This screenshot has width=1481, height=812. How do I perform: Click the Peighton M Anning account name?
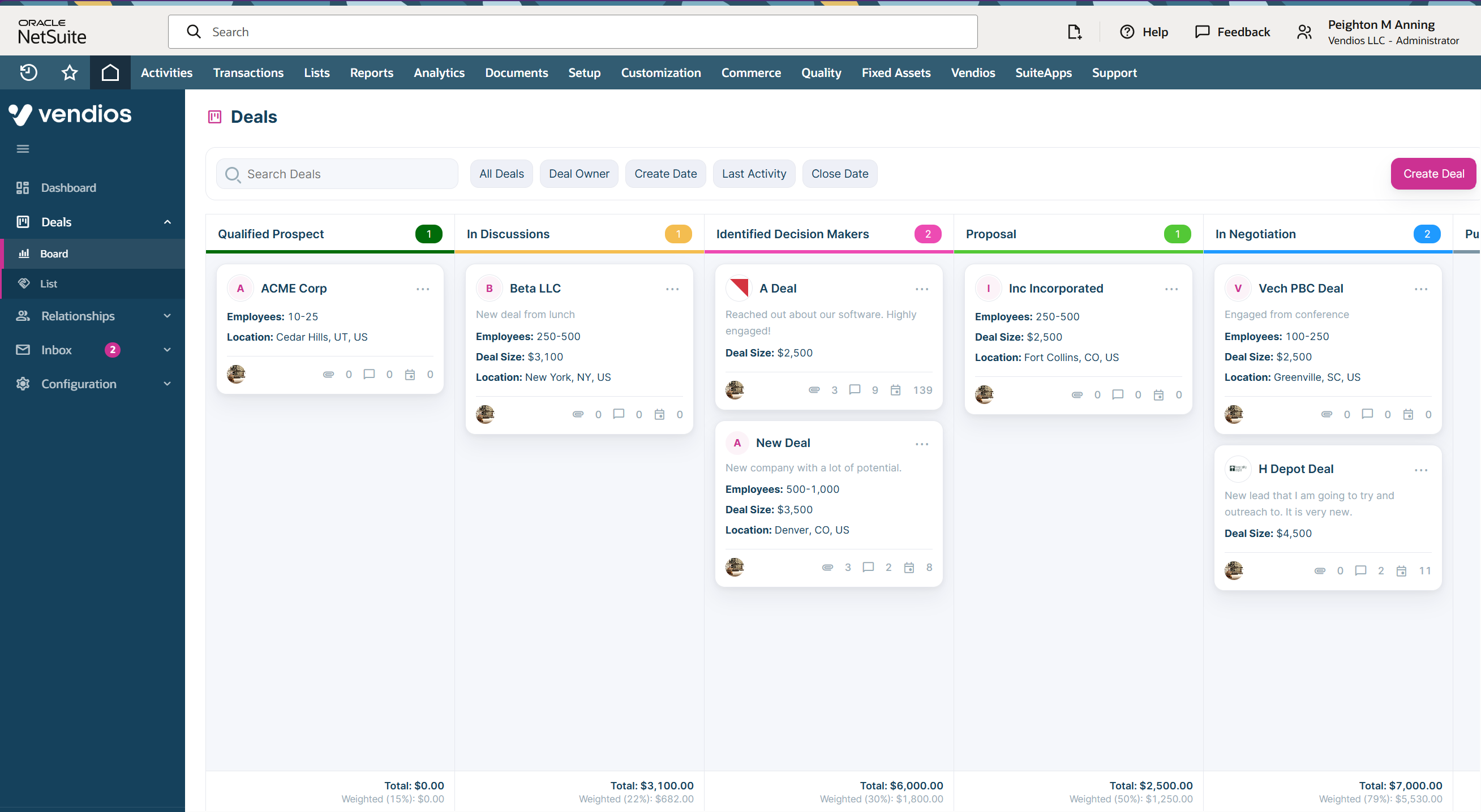click(1380, 25)
